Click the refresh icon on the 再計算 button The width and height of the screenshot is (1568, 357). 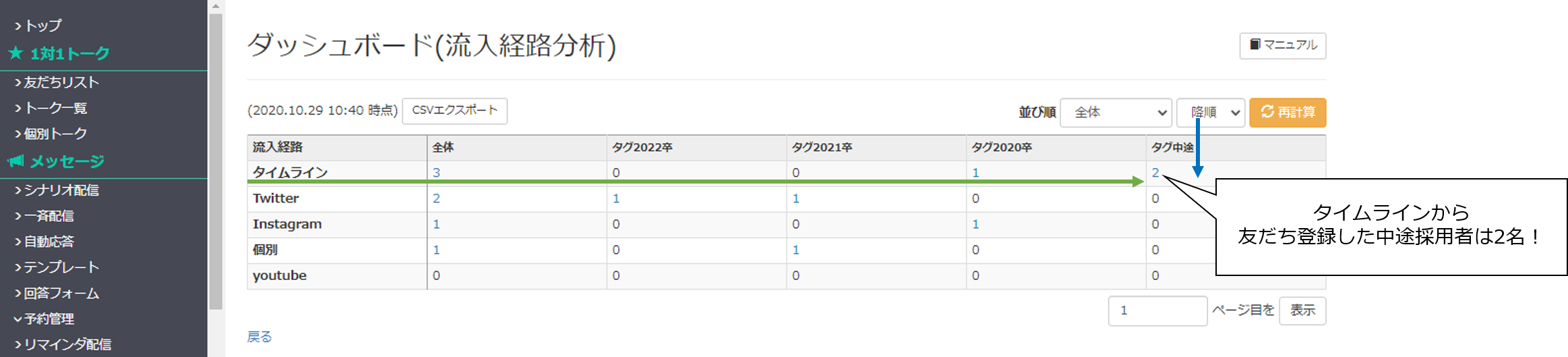(x=1267, y=111)
